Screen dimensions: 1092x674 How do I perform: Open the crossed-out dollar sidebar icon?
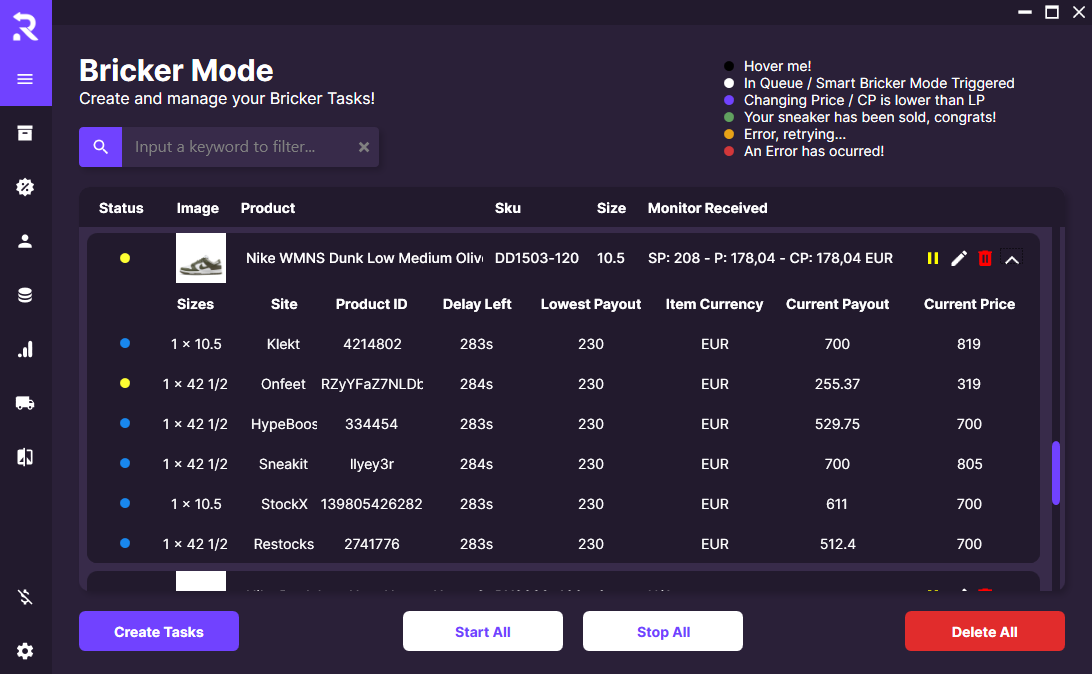point(25,597)
